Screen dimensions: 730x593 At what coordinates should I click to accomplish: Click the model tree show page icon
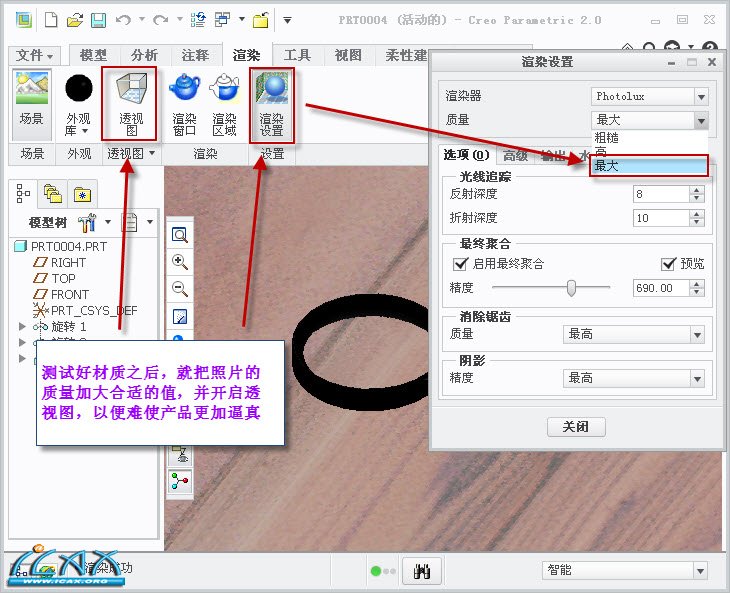click(129, 222)
